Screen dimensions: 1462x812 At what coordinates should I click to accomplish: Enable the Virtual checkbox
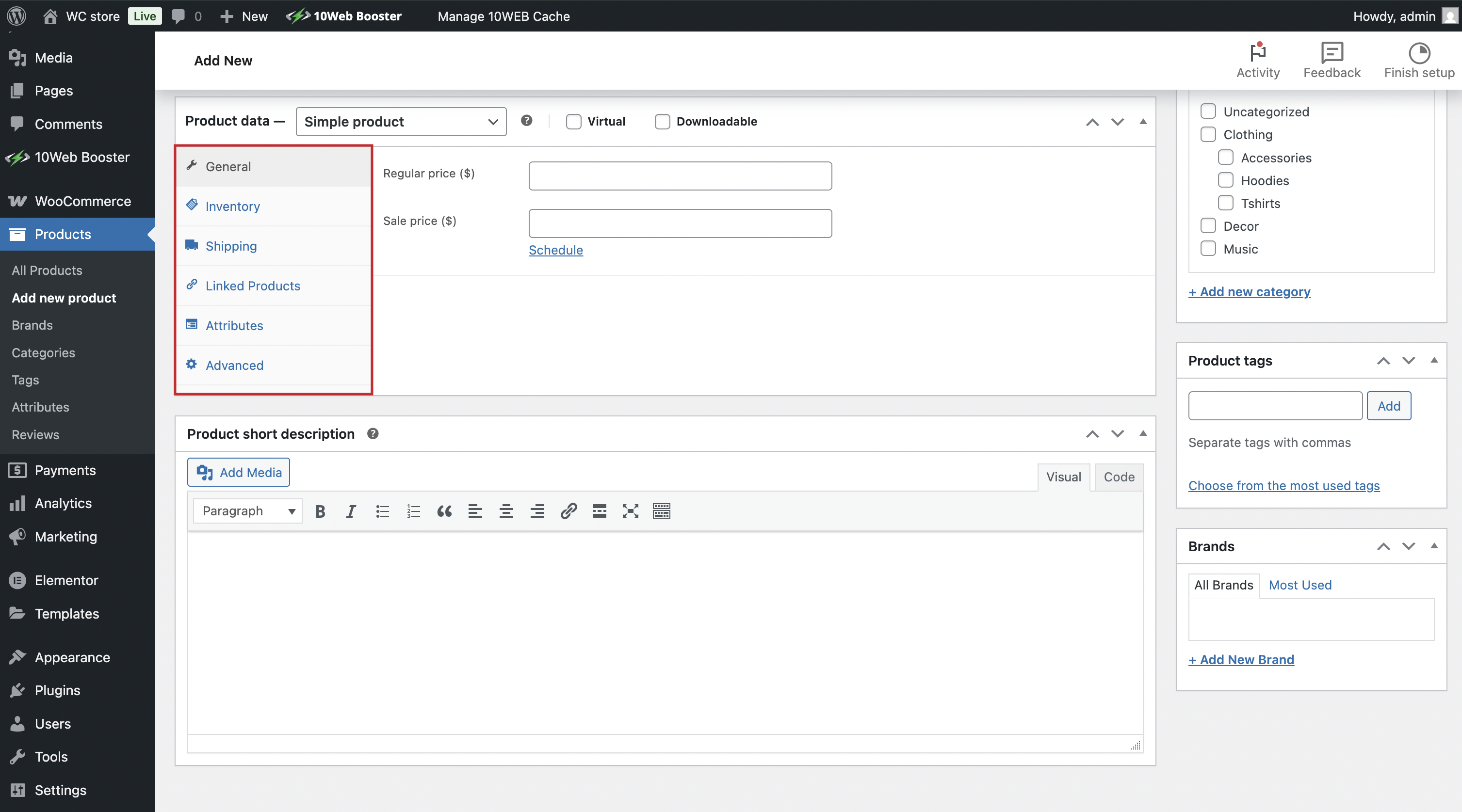[x=573, y=121]
